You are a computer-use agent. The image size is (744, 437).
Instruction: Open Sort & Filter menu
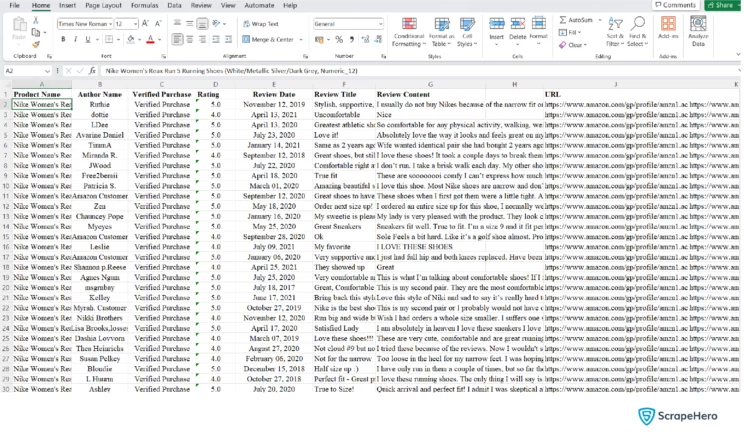click(x=615, y=32)
